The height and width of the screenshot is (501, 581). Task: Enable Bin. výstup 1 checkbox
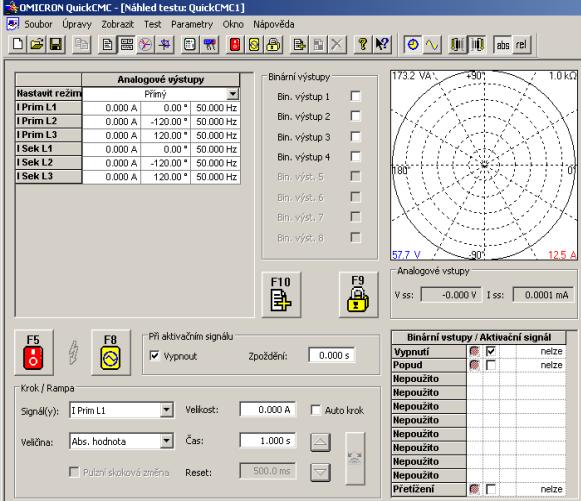[x=355, y=96]
